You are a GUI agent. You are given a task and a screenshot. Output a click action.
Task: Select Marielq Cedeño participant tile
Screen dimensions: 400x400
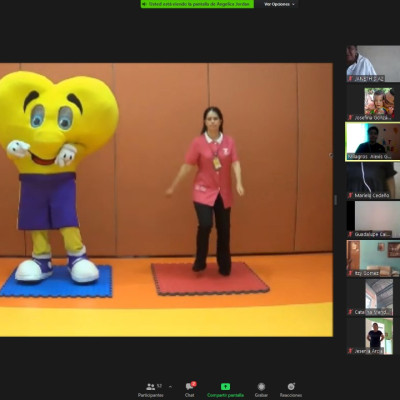(x=373, y=181)
